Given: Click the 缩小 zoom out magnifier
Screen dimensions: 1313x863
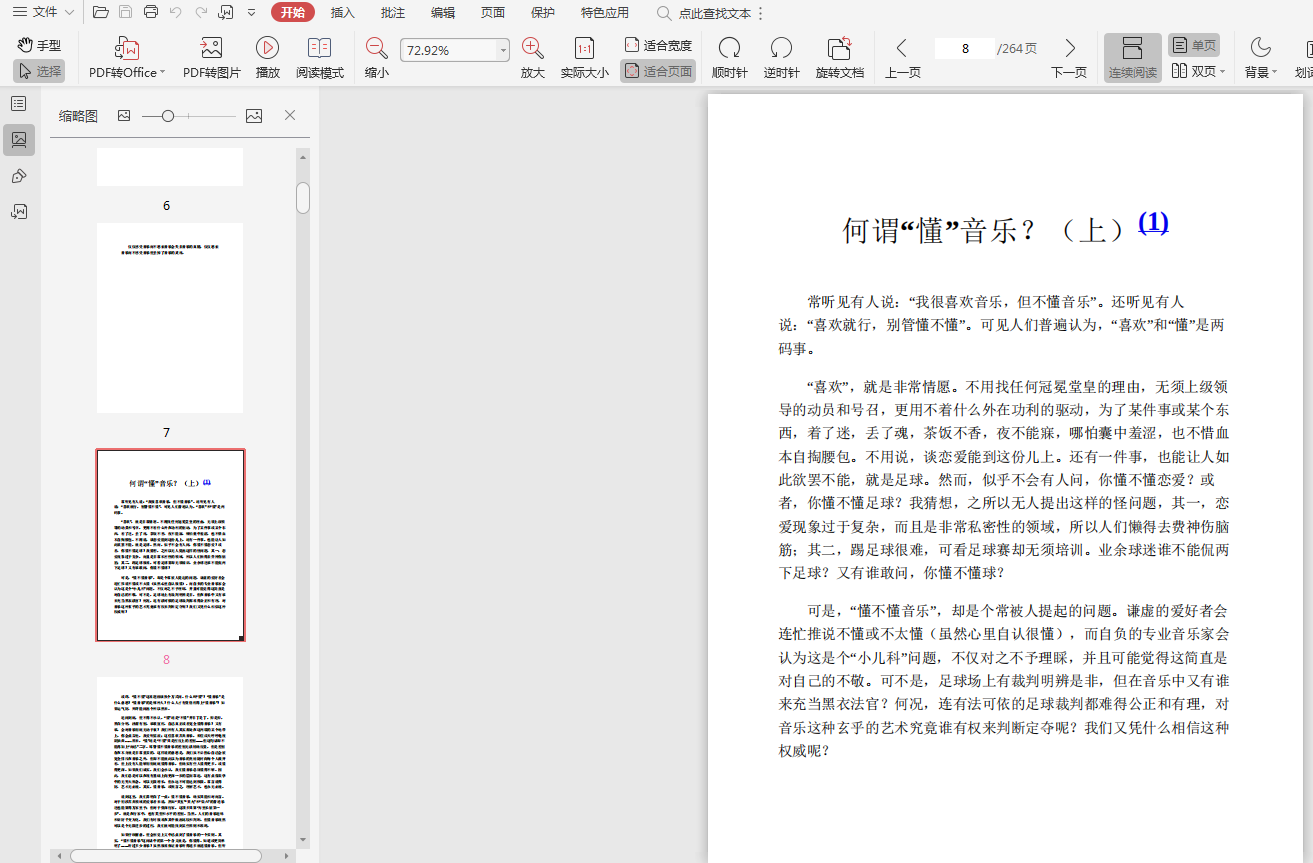Looking at the screenshot, I should (x=377, y=49).
